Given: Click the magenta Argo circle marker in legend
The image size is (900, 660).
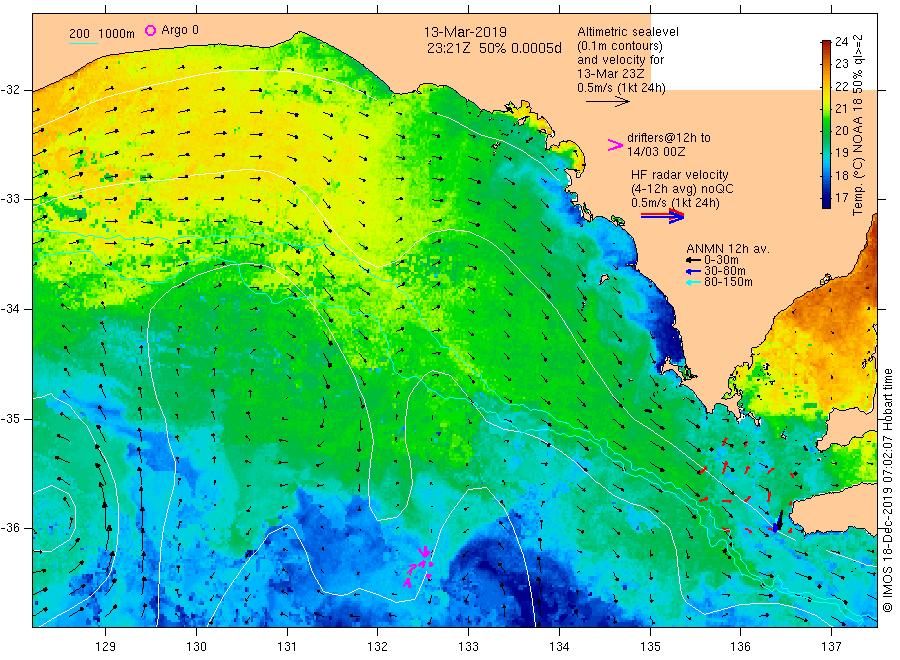Looking at the screenshot, I should pyautogui.click(x=150, y=30).
